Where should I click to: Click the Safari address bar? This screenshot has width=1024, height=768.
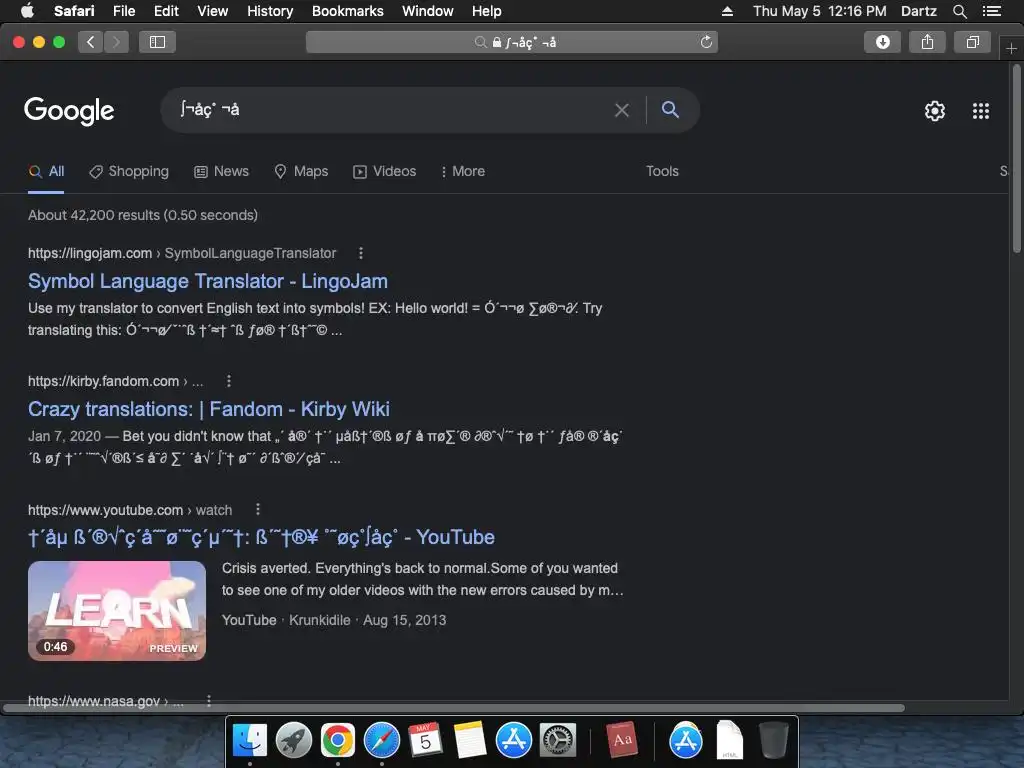coord(512,42)
